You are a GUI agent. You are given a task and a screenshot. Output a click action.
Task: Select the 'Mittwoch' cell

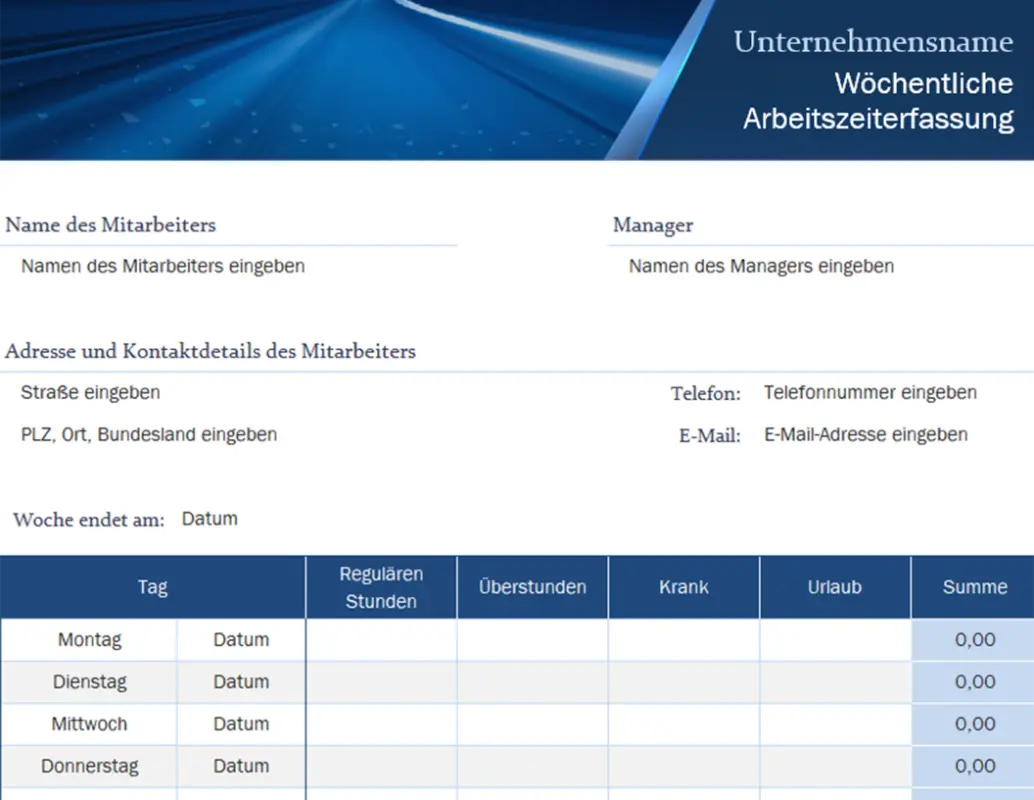(x=89, y=724)
